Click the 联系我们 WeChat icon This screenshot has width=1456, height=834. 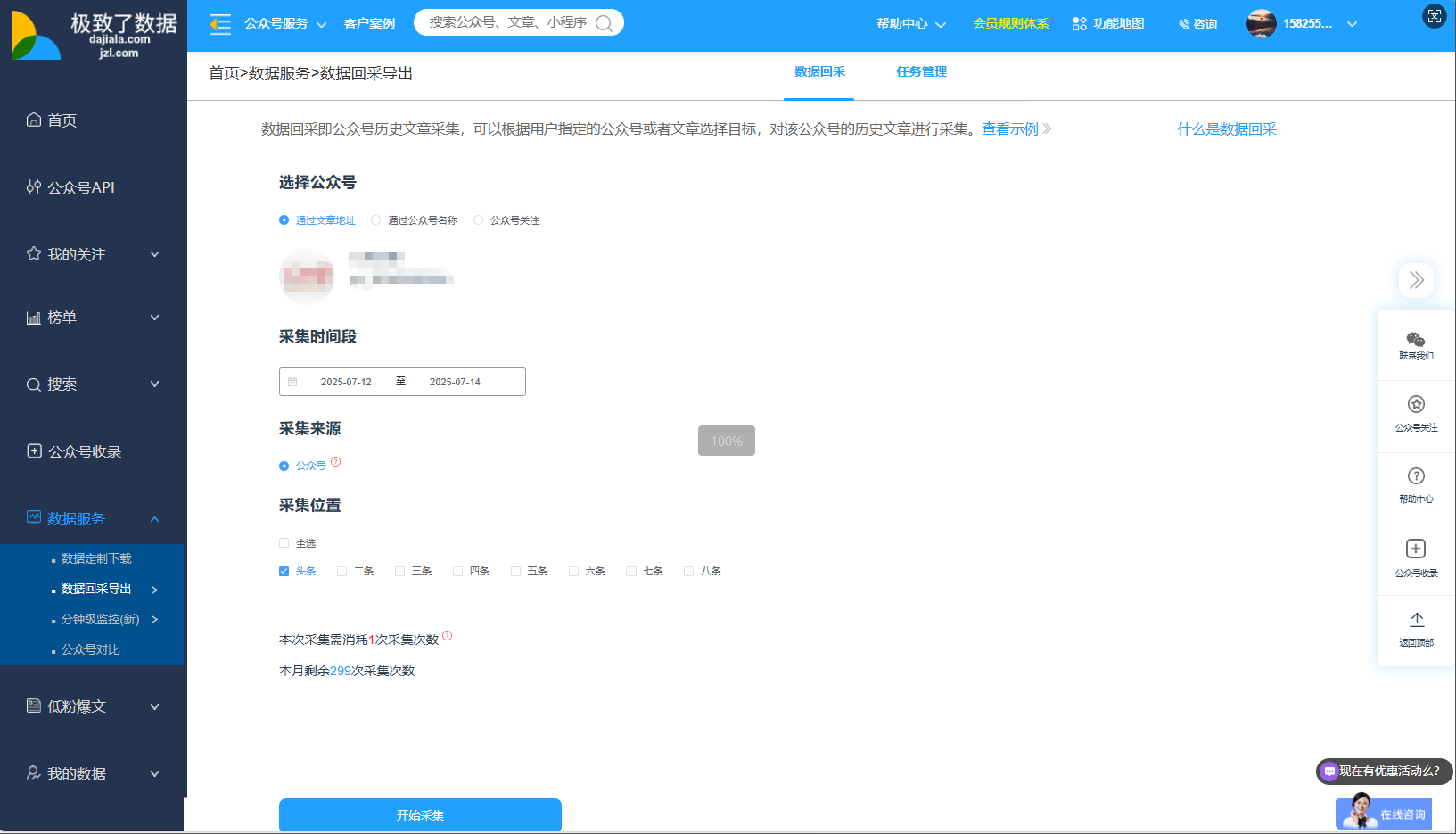tap(1416, 340)
